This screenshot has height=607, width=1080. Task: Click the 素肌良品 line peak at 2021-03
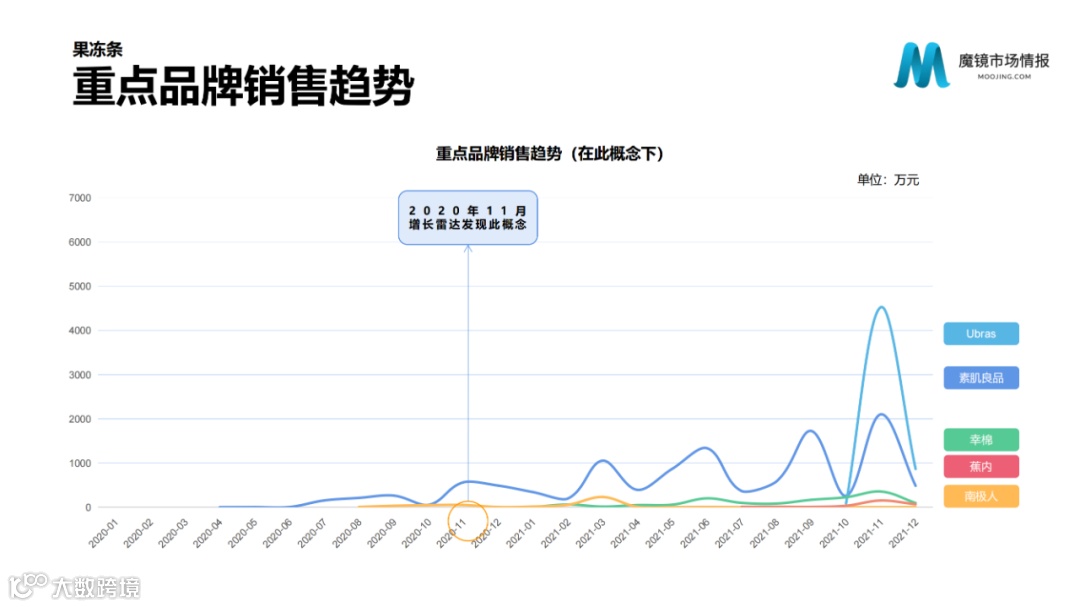[603, 460]
